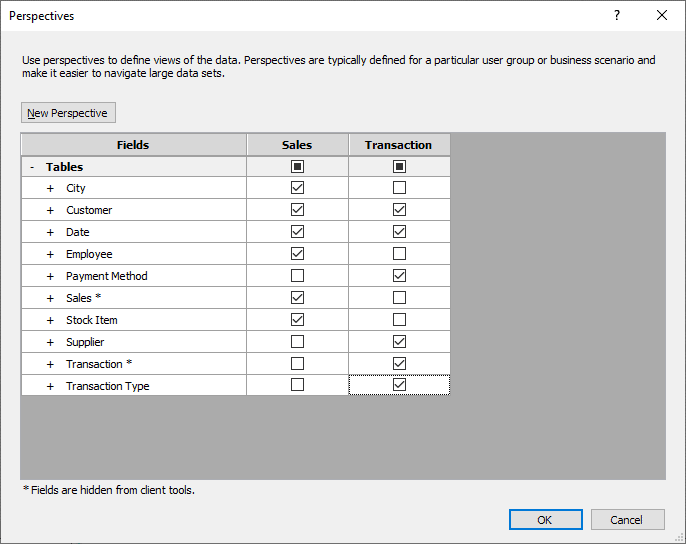
Task: Check Supplier in Sales perspective
Action: [x=297, y=342]
